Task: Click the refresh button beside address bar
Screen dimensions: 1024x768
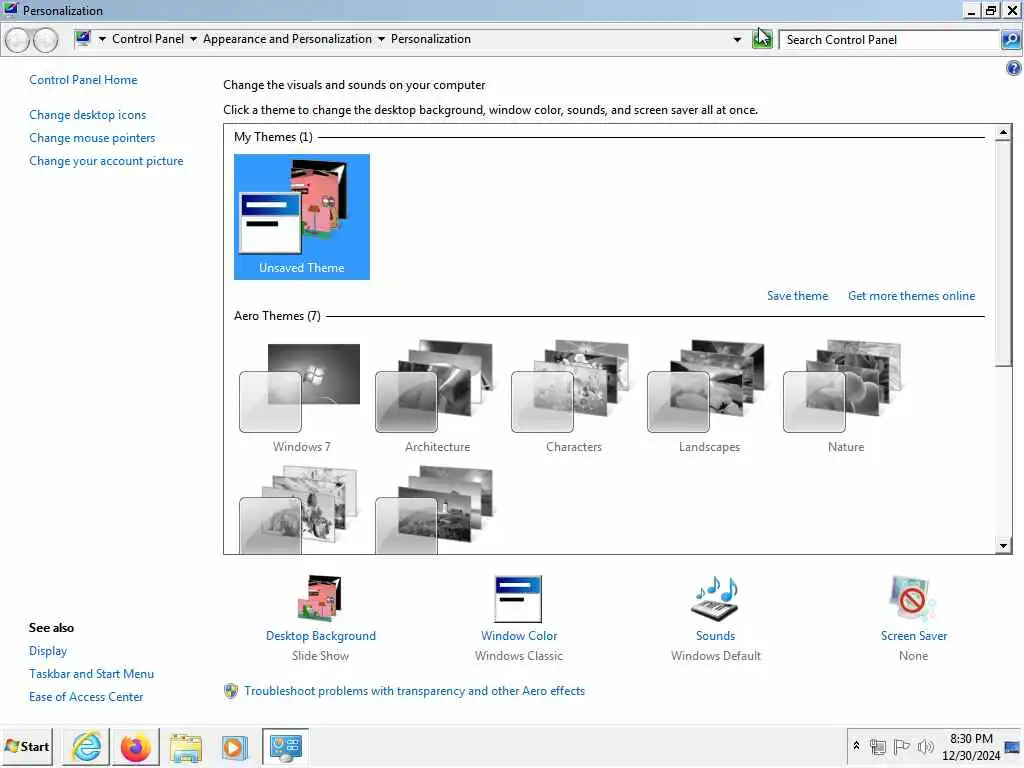Action: 762,39
